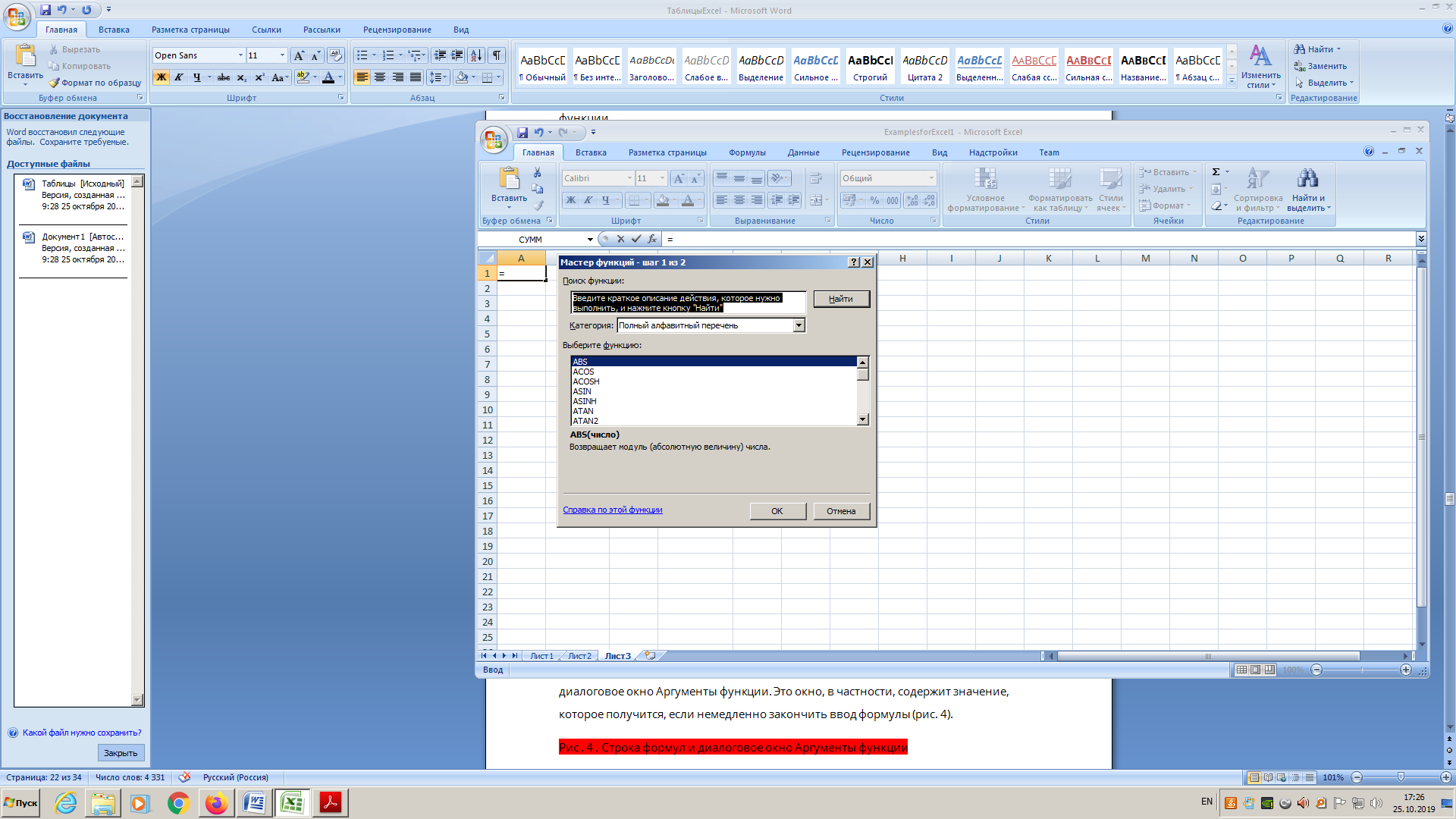Open Word font size dropdown
The height and width of the screenshot is (819, 1456).
coord(282,55)
